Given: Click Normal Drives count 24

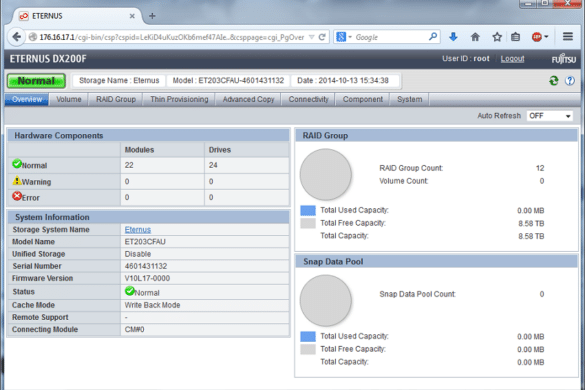Looking at the screenshot, I should (x=213, y=165).
